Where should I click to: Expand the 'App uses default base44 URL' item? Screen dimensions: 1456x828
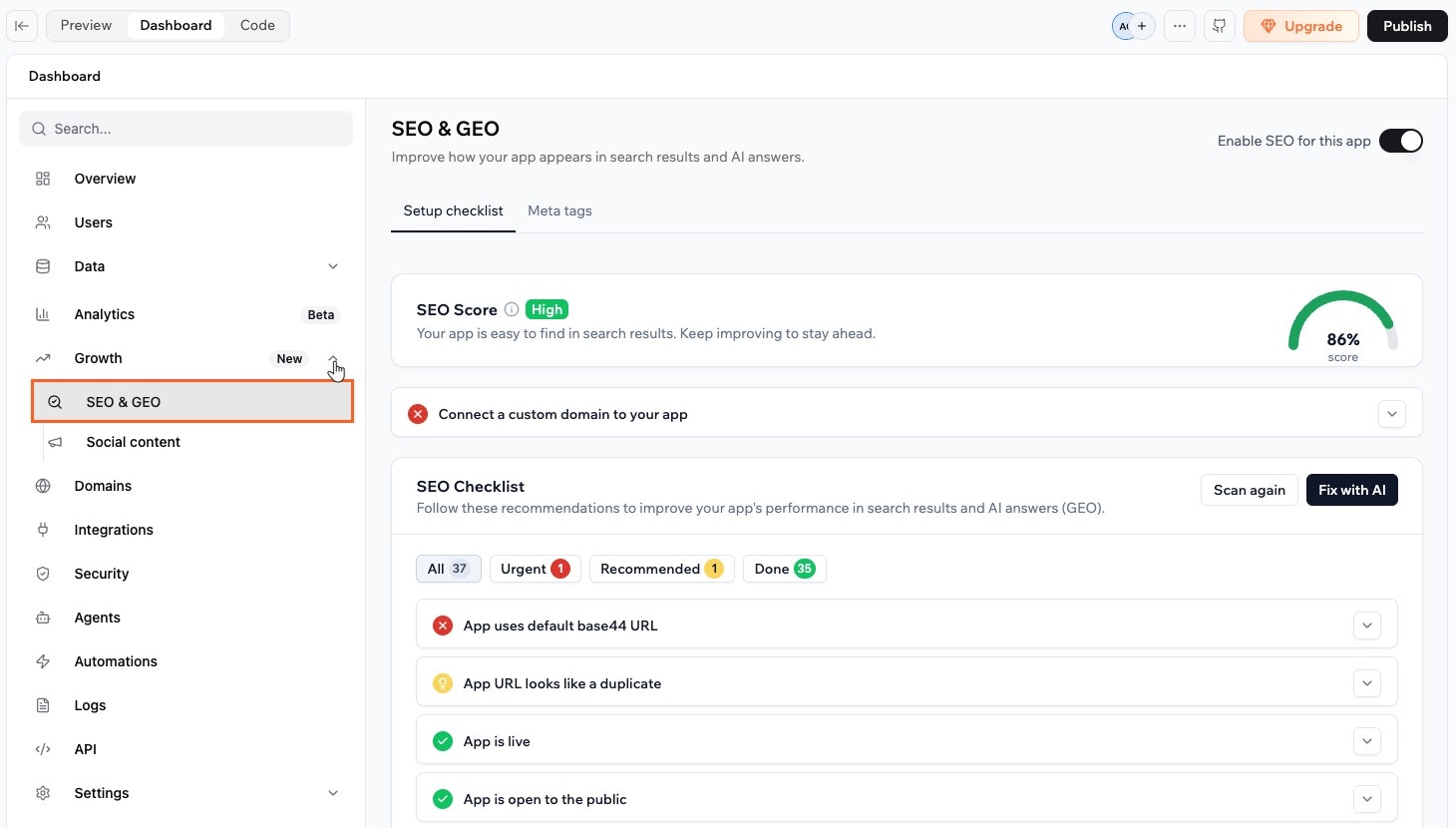pos(1367,624)
